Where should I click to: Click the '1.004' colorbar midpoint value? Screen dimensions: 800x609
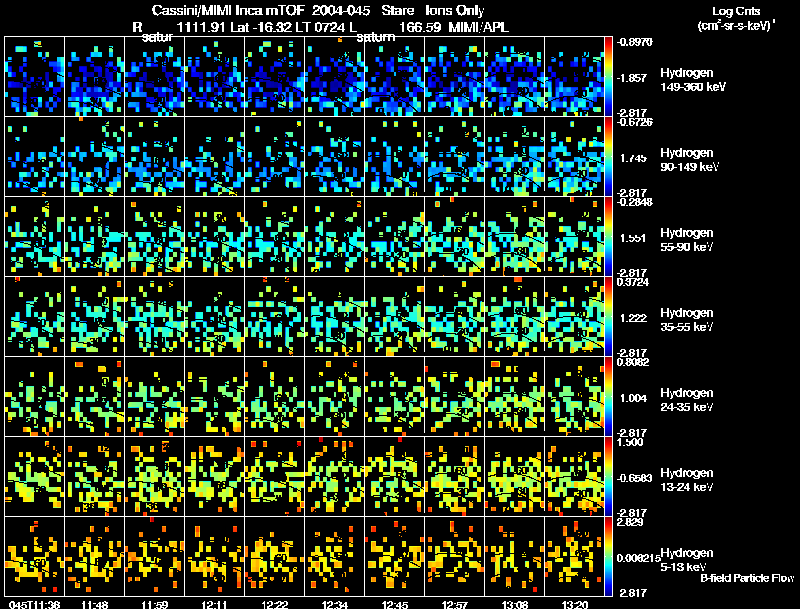[633, 398]
